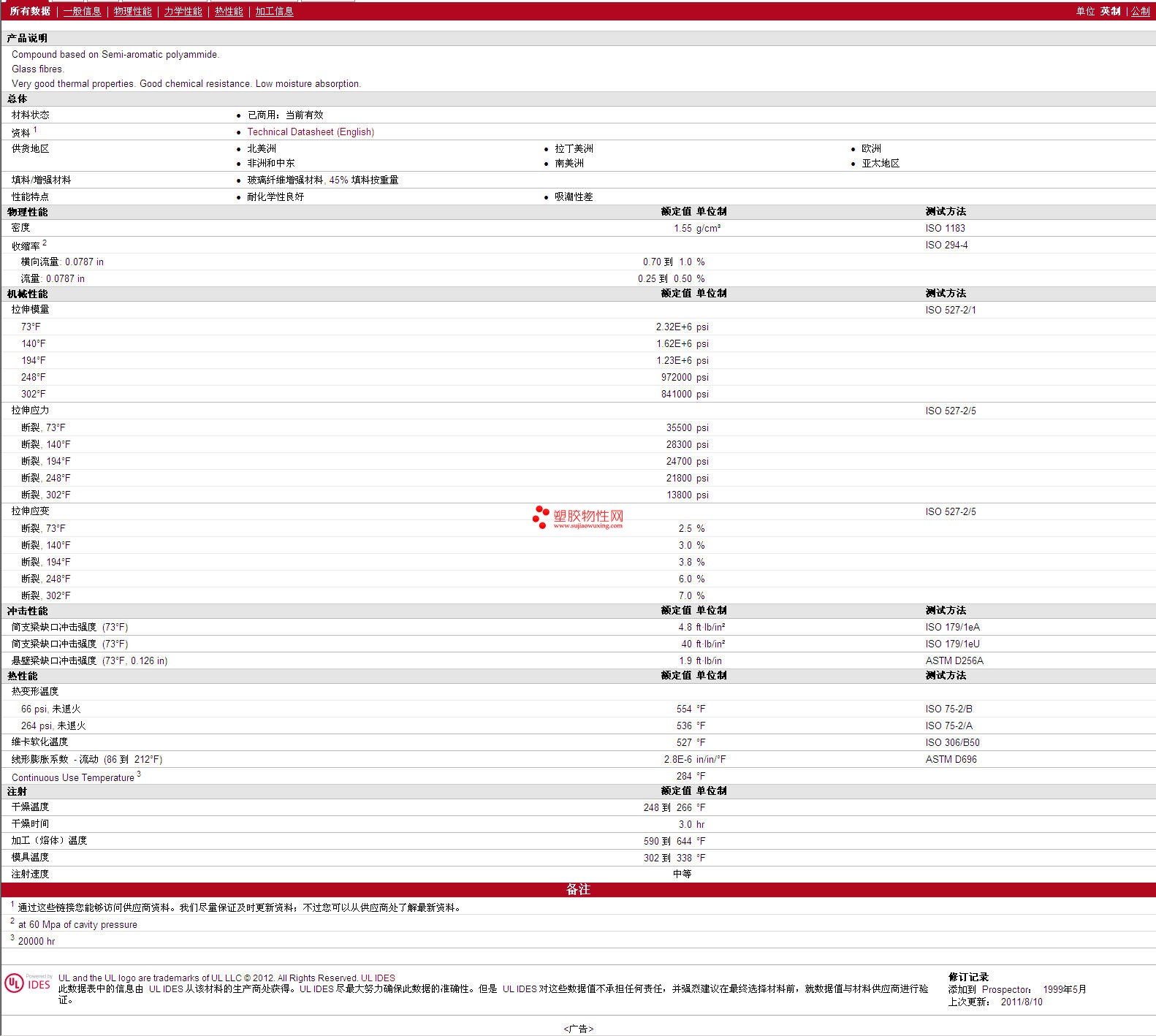Click footnote 3 beside Continuous Use Temperature
1156x1036 pixels.
139,774
